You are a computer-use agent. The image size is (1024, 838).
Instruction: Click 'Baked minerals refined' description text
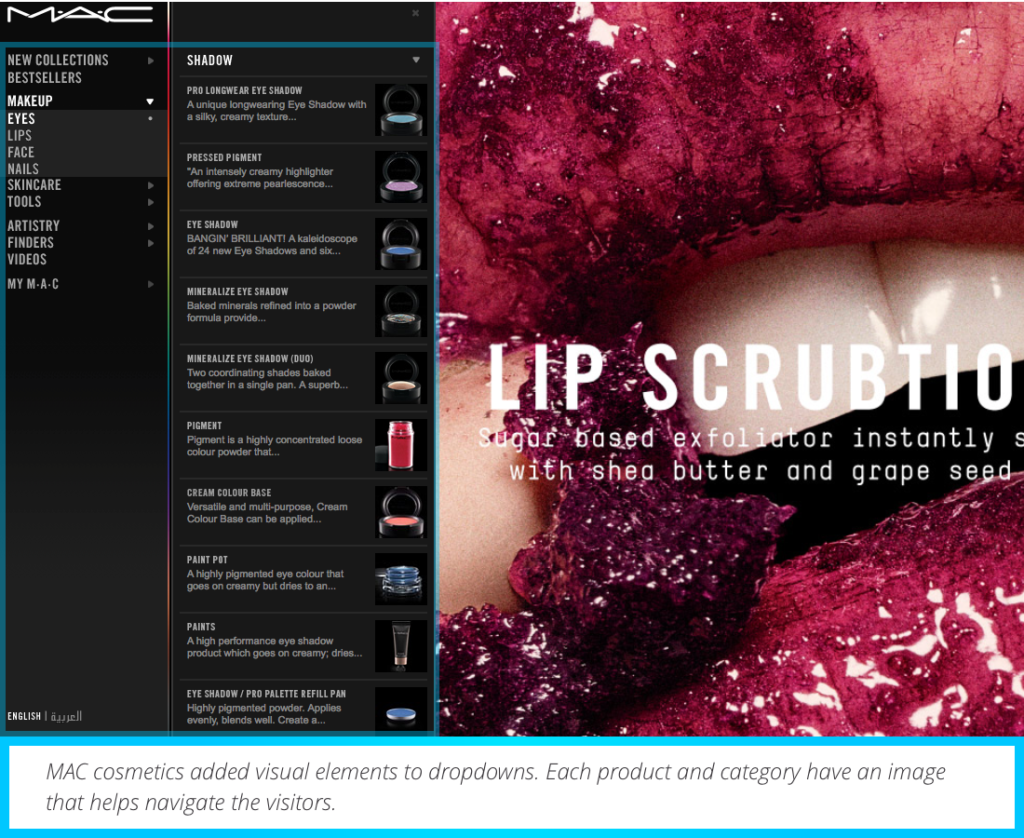tap(272, 312)
